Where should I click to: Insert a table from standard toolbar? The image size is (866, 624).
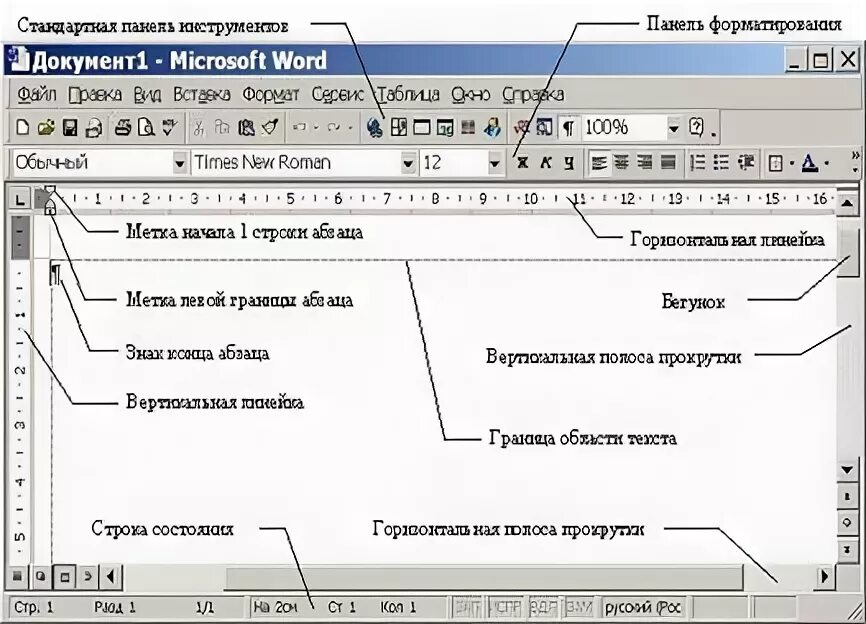[421, 128]
